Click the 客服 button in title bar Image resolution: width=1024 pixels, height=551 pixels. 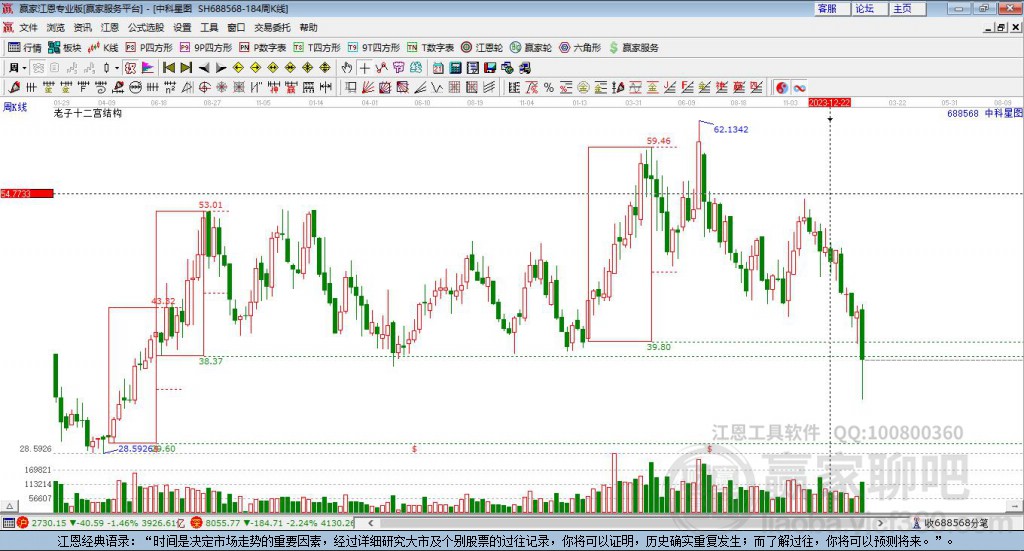click(832, 8)
